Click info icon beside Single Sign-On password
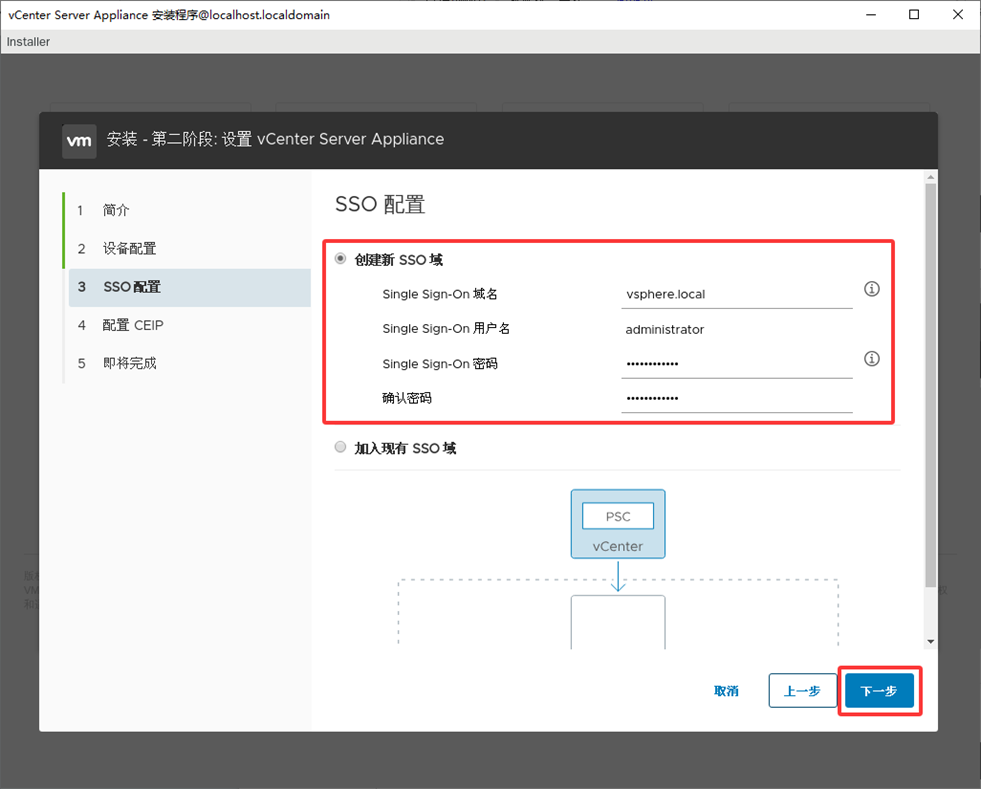The width and height of the screenshot is (981, 789). click(871, 359)
